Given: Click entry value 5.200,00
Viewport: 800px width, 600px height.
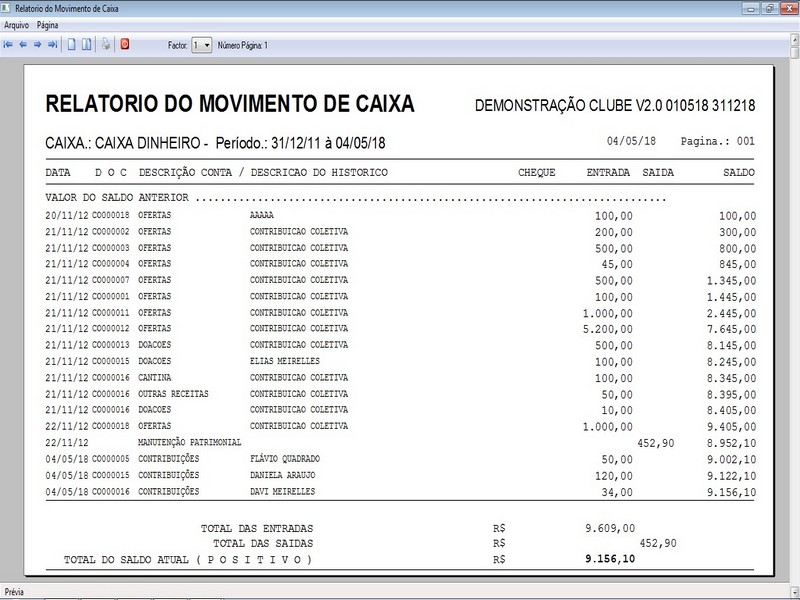Looking at the screenshot, I should point(608,330).
